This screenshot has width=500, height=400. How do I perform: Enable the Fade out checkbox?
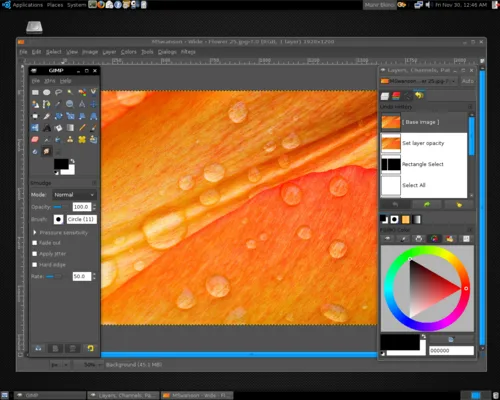35,243
